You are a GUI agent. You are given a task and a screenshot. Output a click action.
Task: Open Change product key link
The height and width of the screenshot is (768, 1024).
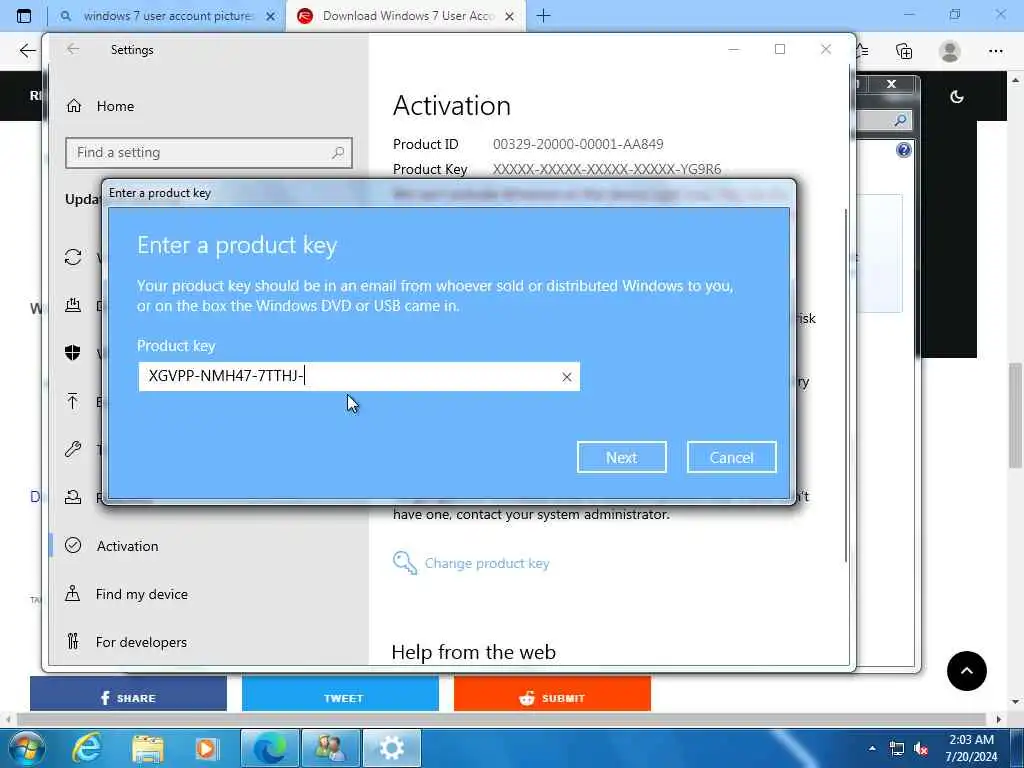coord(487,563)
